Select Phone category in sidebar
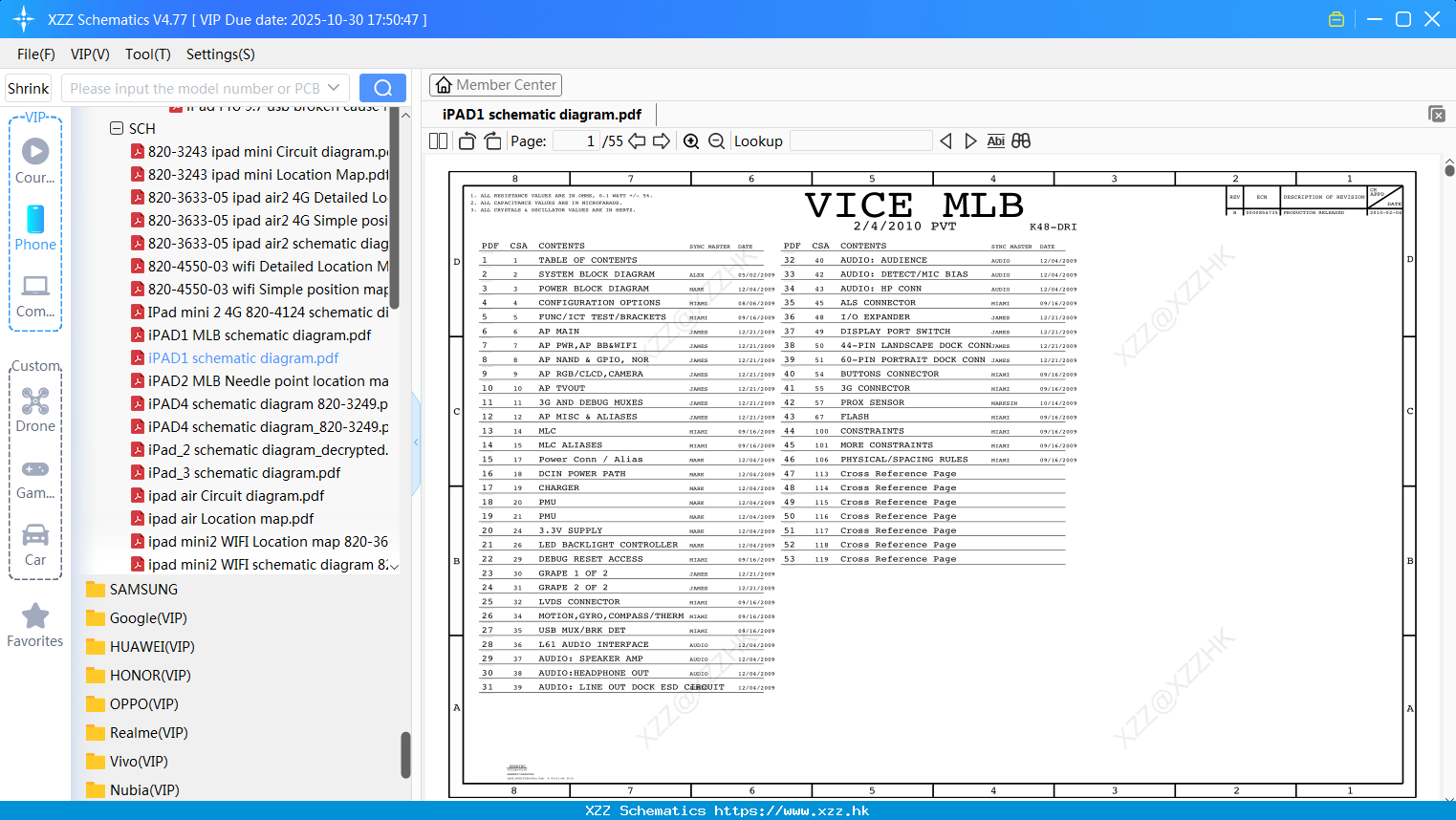Viewport: 1456px width, 820px height. tap(35, 228)
